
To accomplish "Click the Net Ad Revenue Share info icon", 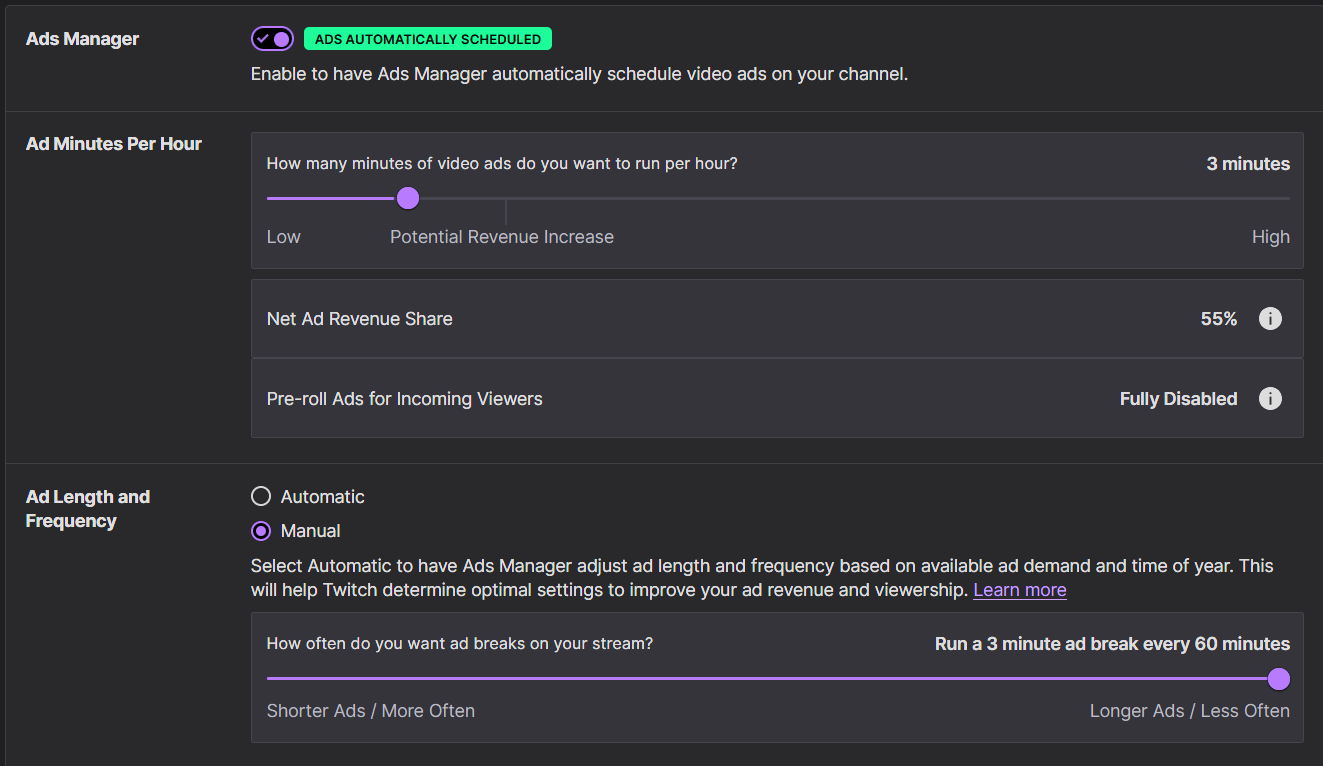I will [1269, 319].
